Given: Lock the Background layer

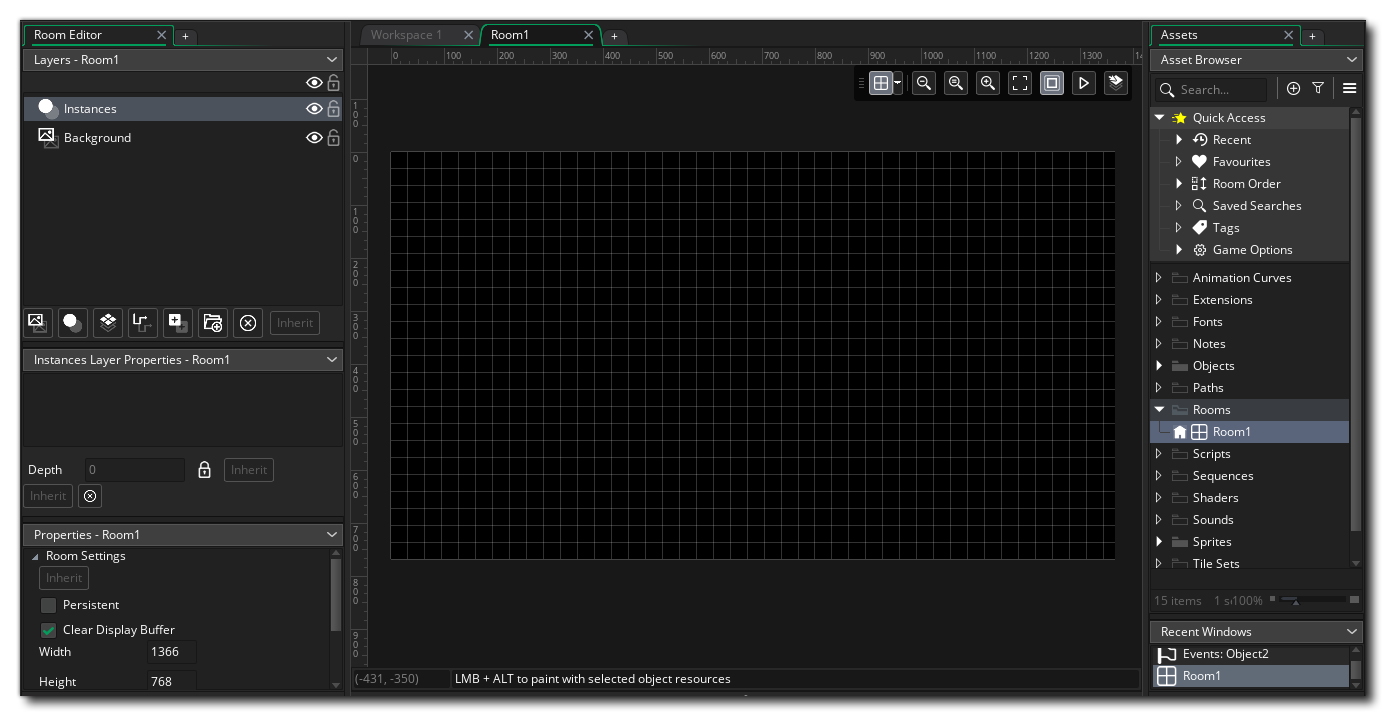Looking at the screenshot, I should (x=334, y=138).
